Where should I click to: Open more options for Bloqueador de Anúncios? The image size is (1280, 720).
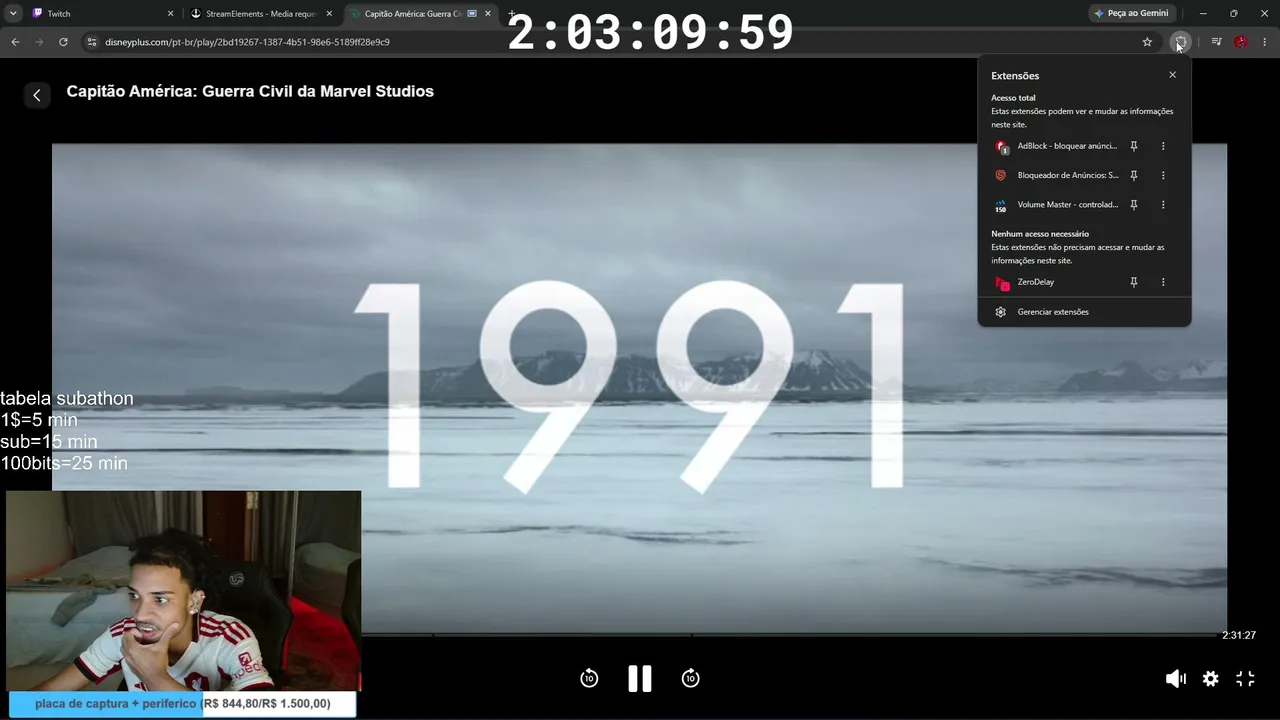(x=1162, y=175)
